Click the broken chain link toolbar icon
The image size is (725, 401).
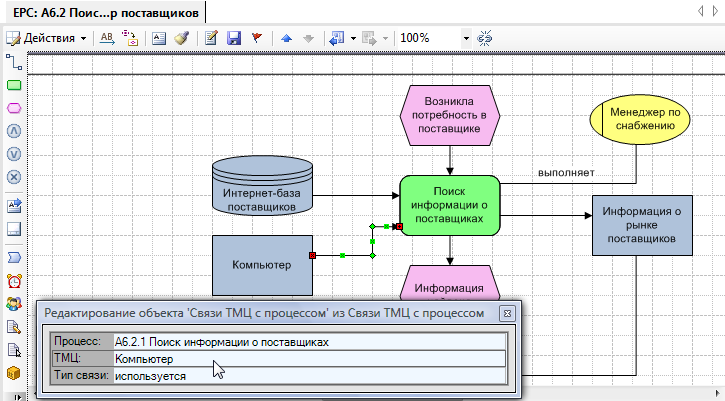[485, 38]
